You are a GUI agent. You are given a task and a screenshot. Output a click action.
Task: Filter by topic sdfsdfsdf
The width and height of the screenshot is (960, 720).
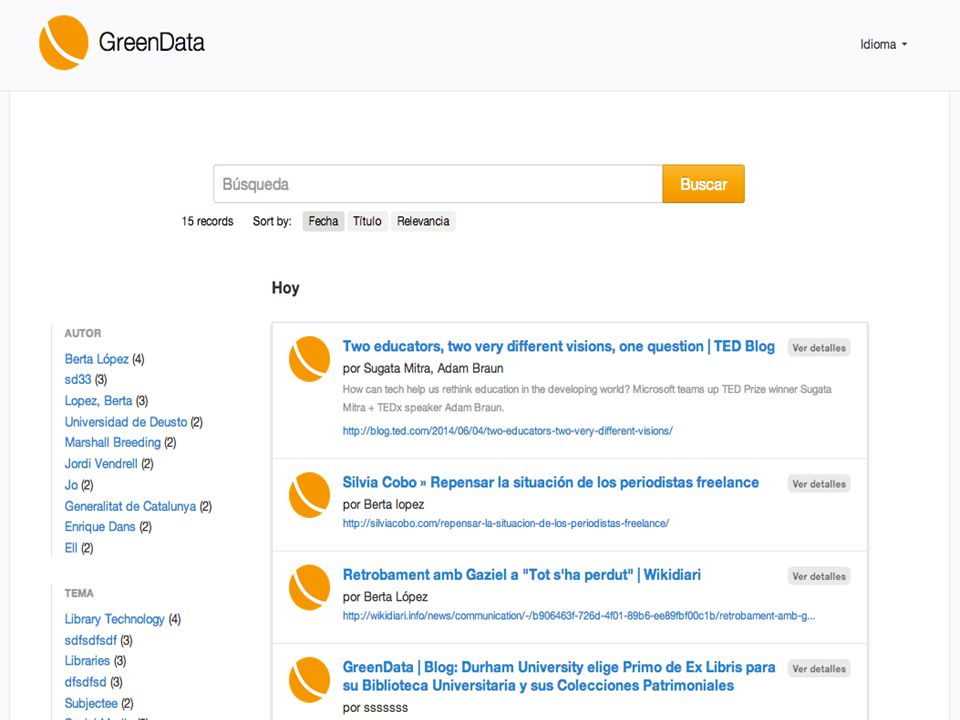[91, 640]
